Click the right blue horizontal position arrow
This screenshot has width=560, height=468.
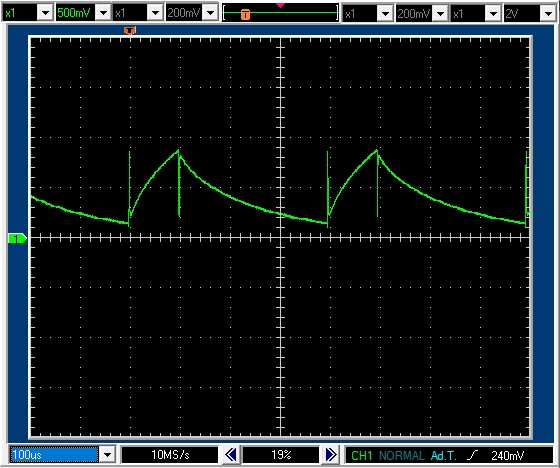click(331, 455)
